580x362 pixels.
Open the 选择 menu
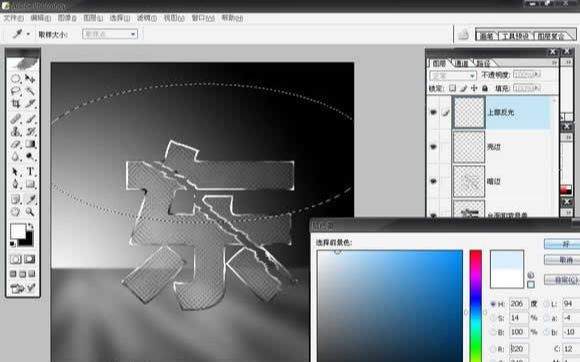[x=120, y=18]
